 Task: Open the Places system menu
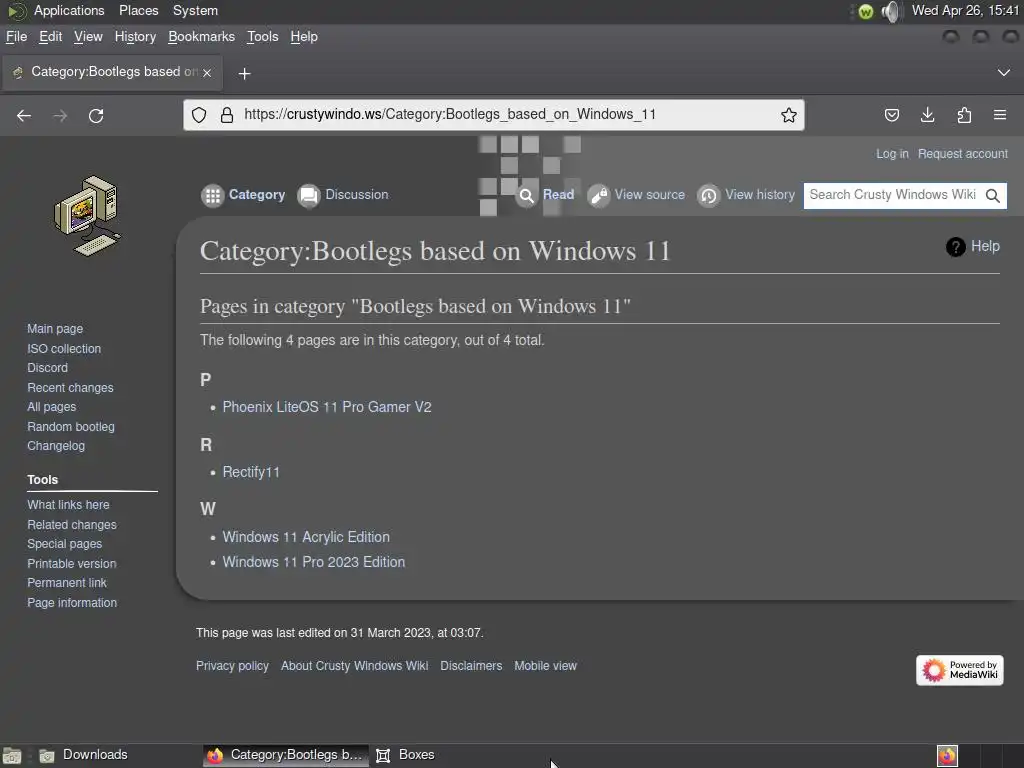point(138,10)
